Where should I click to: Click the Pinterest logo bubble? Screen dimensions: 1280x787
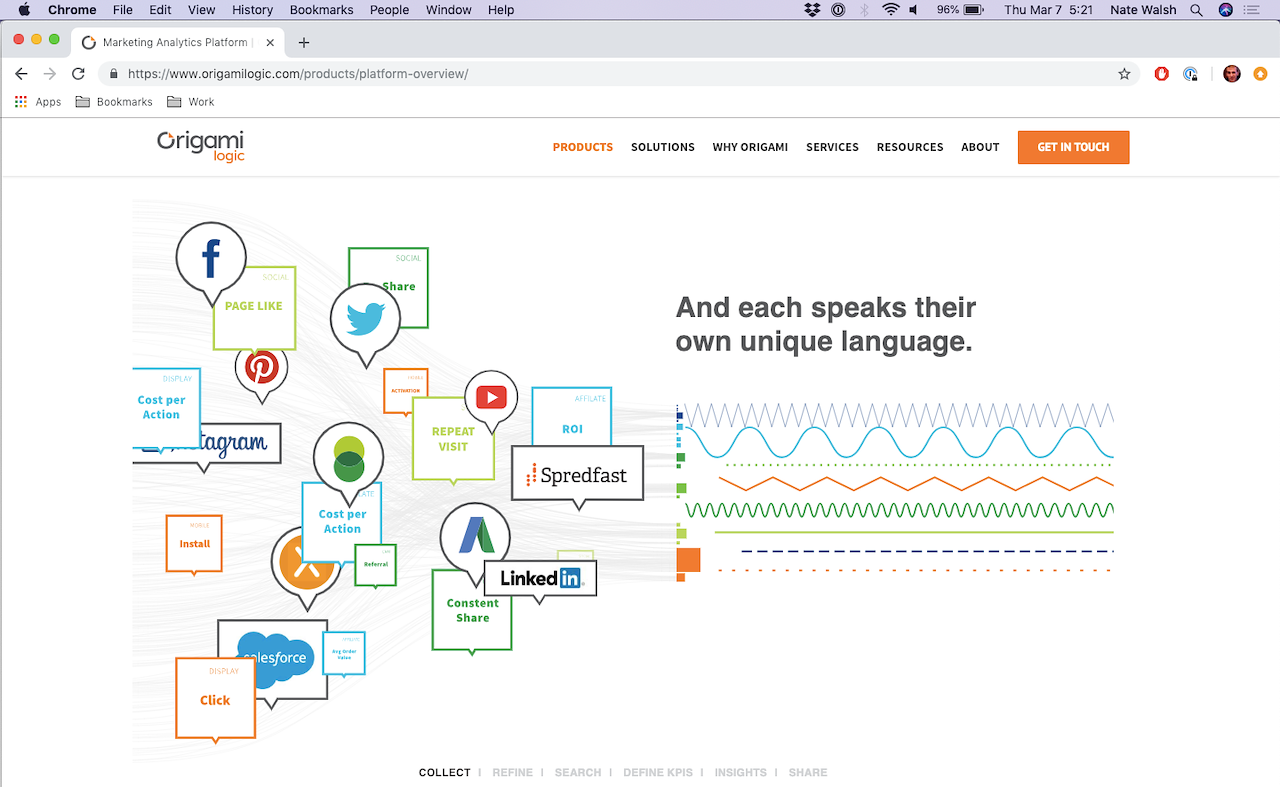click(262, 369)
